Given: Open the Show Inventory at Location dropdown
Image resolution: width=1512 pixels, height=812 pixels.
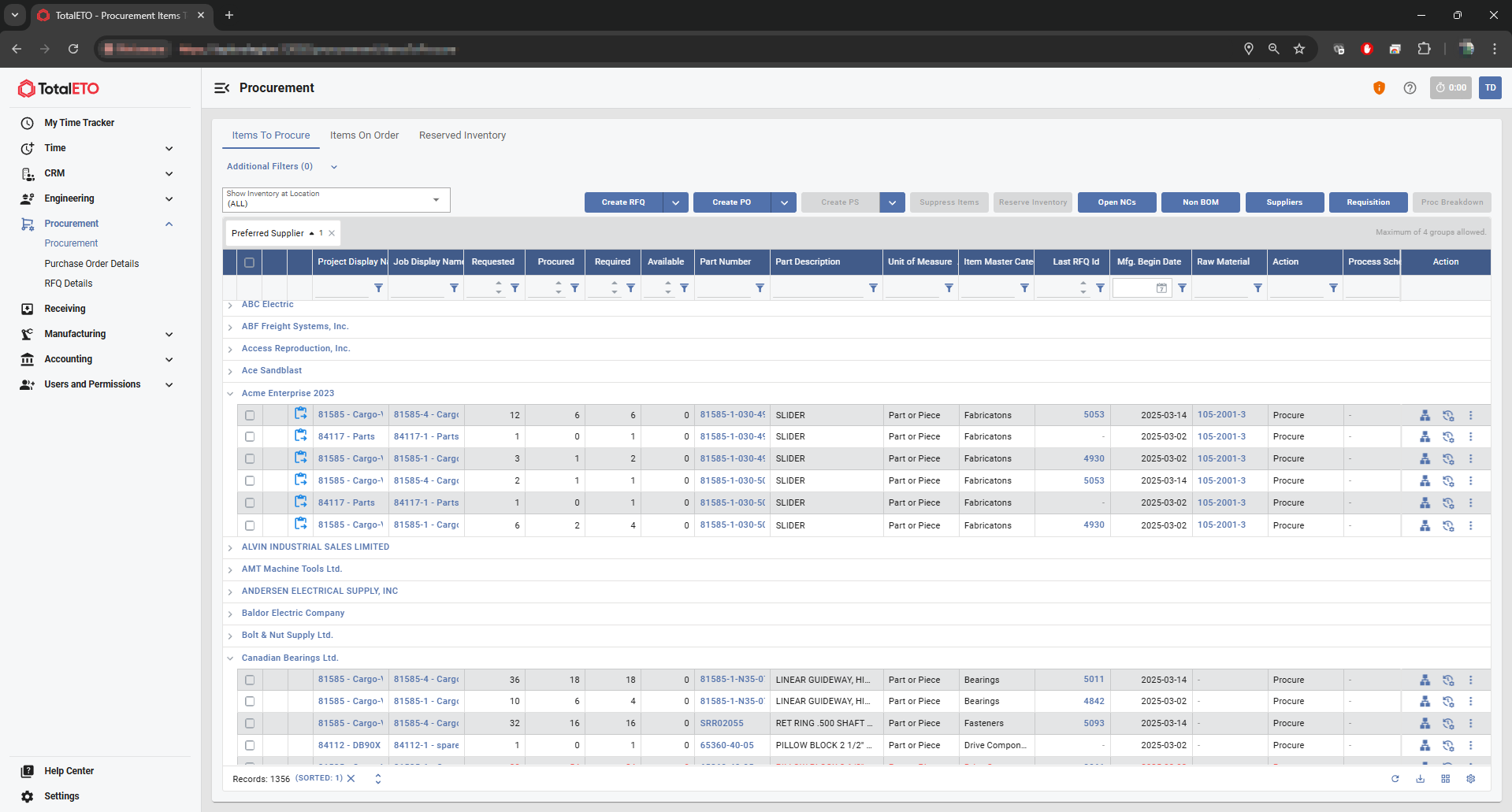Looking at the screenshot, I should (436, 200).
